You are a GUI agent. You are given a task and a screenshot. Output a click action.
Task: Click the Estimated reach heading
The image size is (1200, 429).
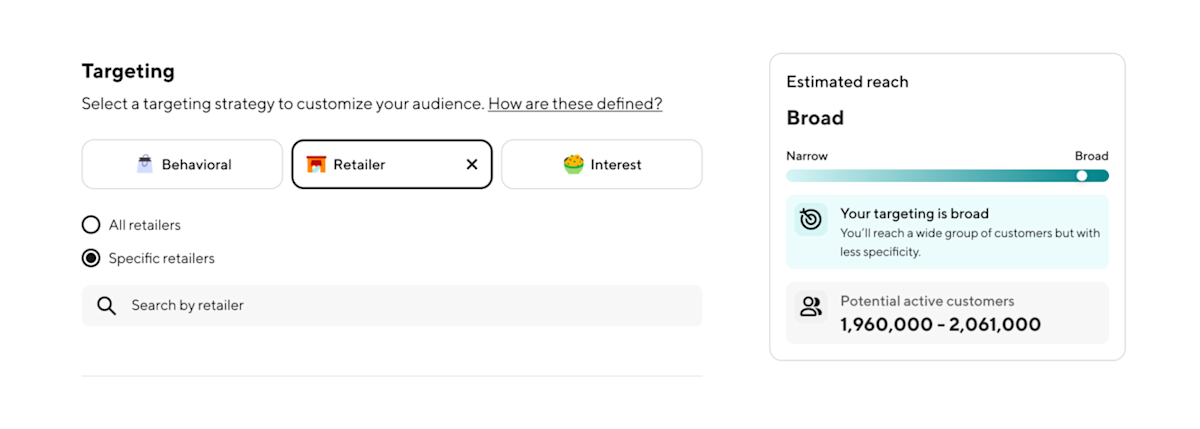tap(847, 82)
